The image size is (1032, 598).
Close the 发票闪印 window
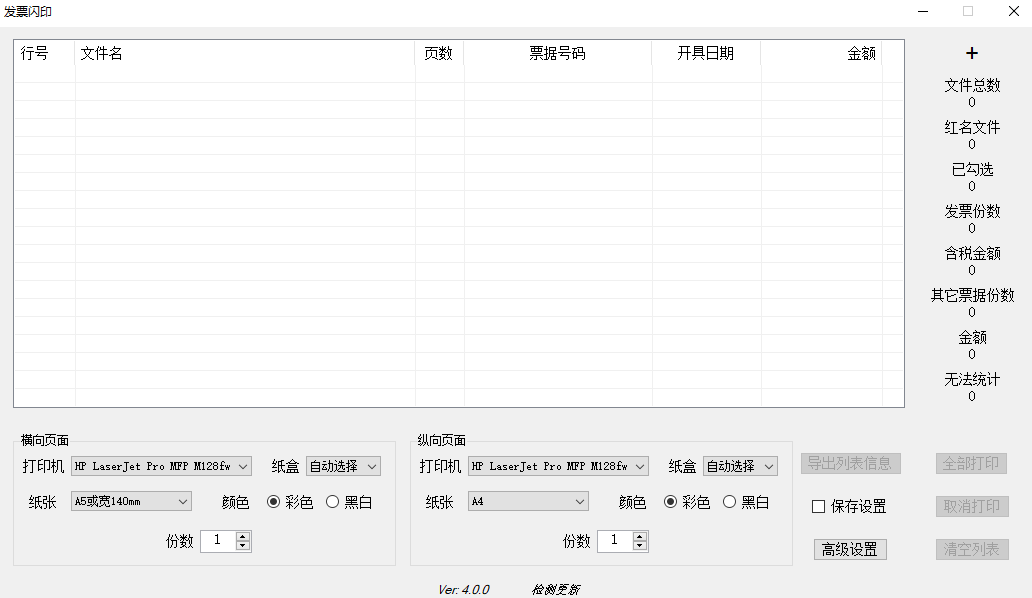tap(1014, 11)
